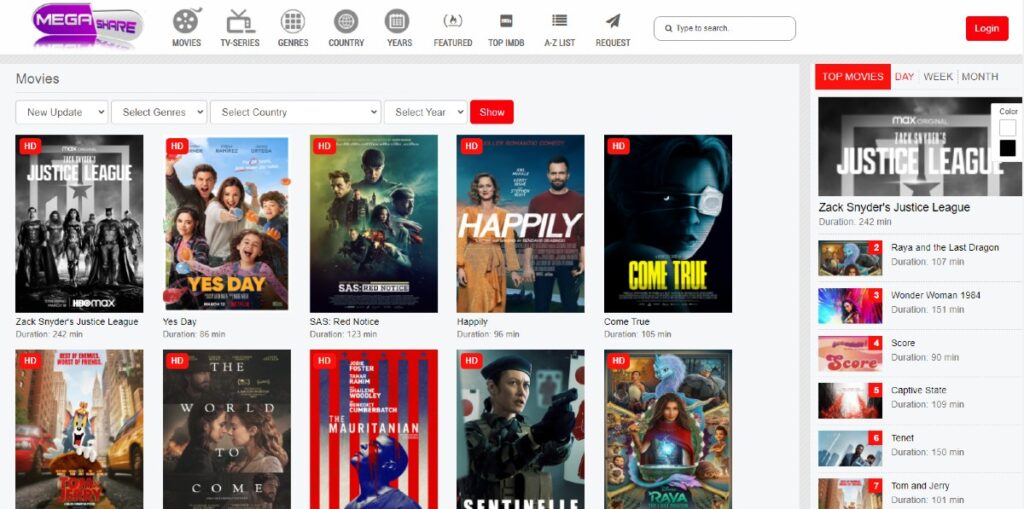This screenshot has width=1024, height=509.
Task: Click HD badge on Sentinelle poster
Action: click(472, 361)
